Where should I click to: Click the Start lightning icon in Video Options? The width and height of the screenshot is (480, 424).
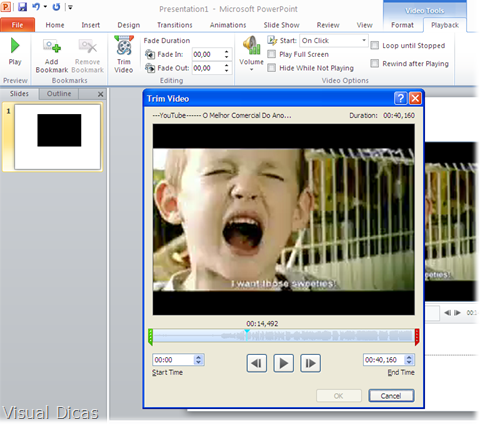click(x=272, y=41)
